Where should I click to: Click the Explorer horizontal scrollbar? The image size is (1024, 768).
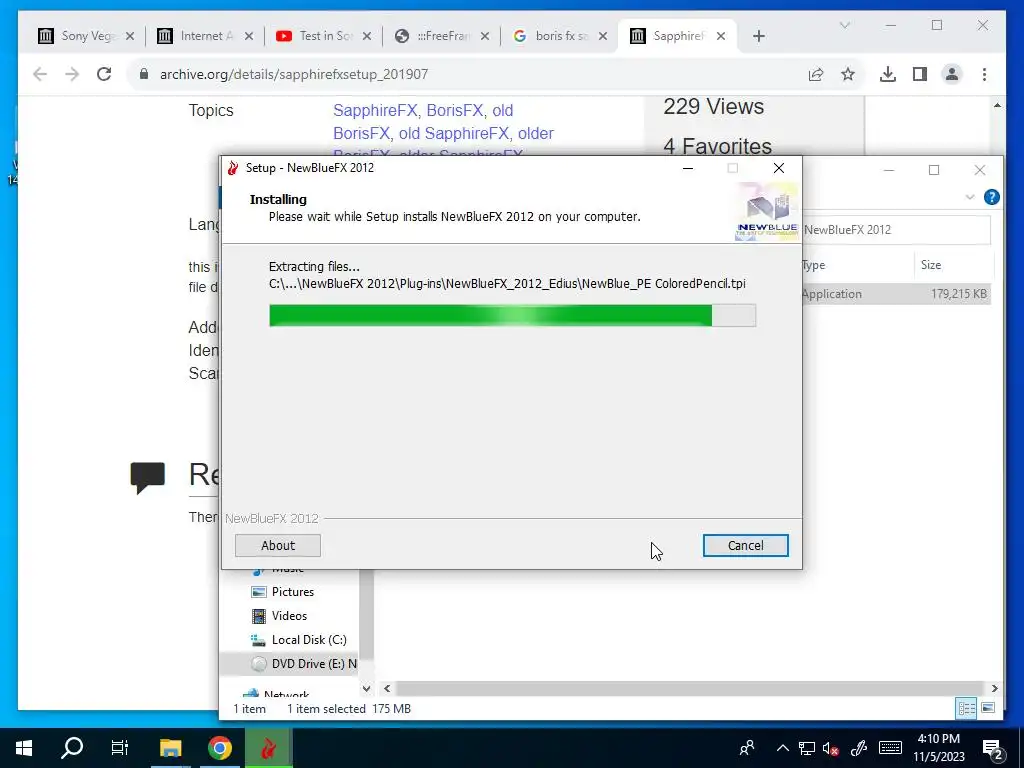tap(689, 688)
